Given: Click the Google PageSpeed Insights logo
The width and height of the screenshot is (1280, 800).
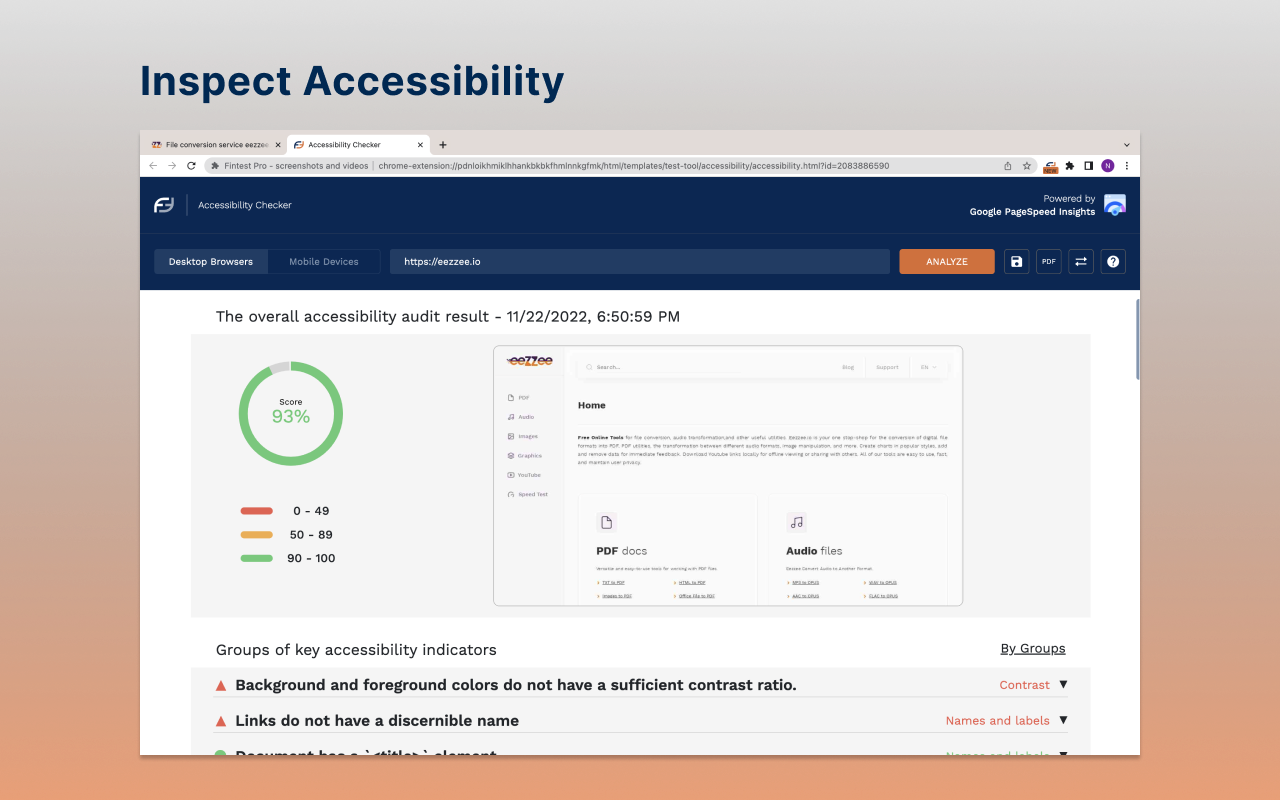Looking at the screenshot, I should (1115, 205).
